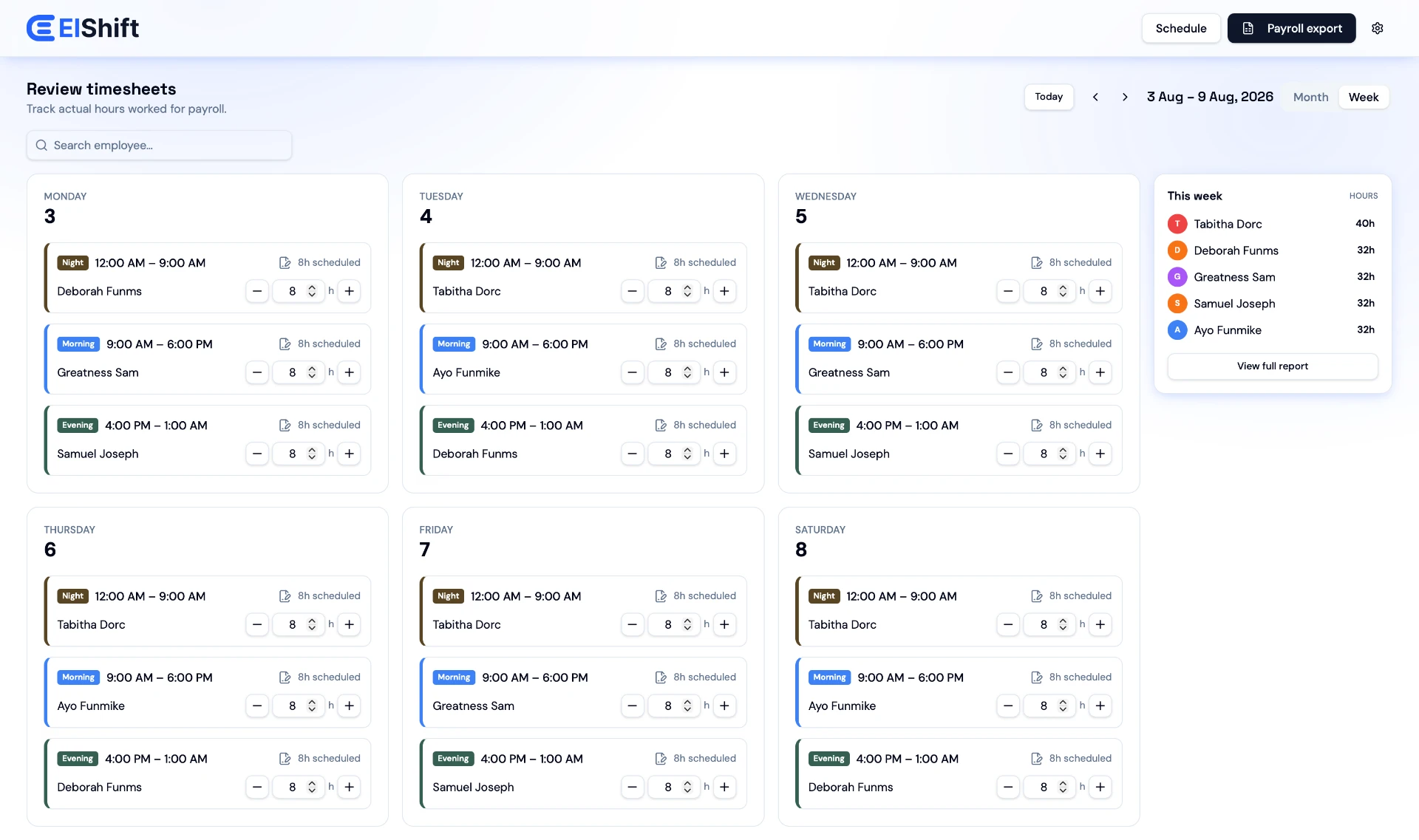The width and height of the screenshot is (1419, 840).
Task: Decrease hours for Wednesday Night Tabitha Dorc
Action: point(1008,291)
